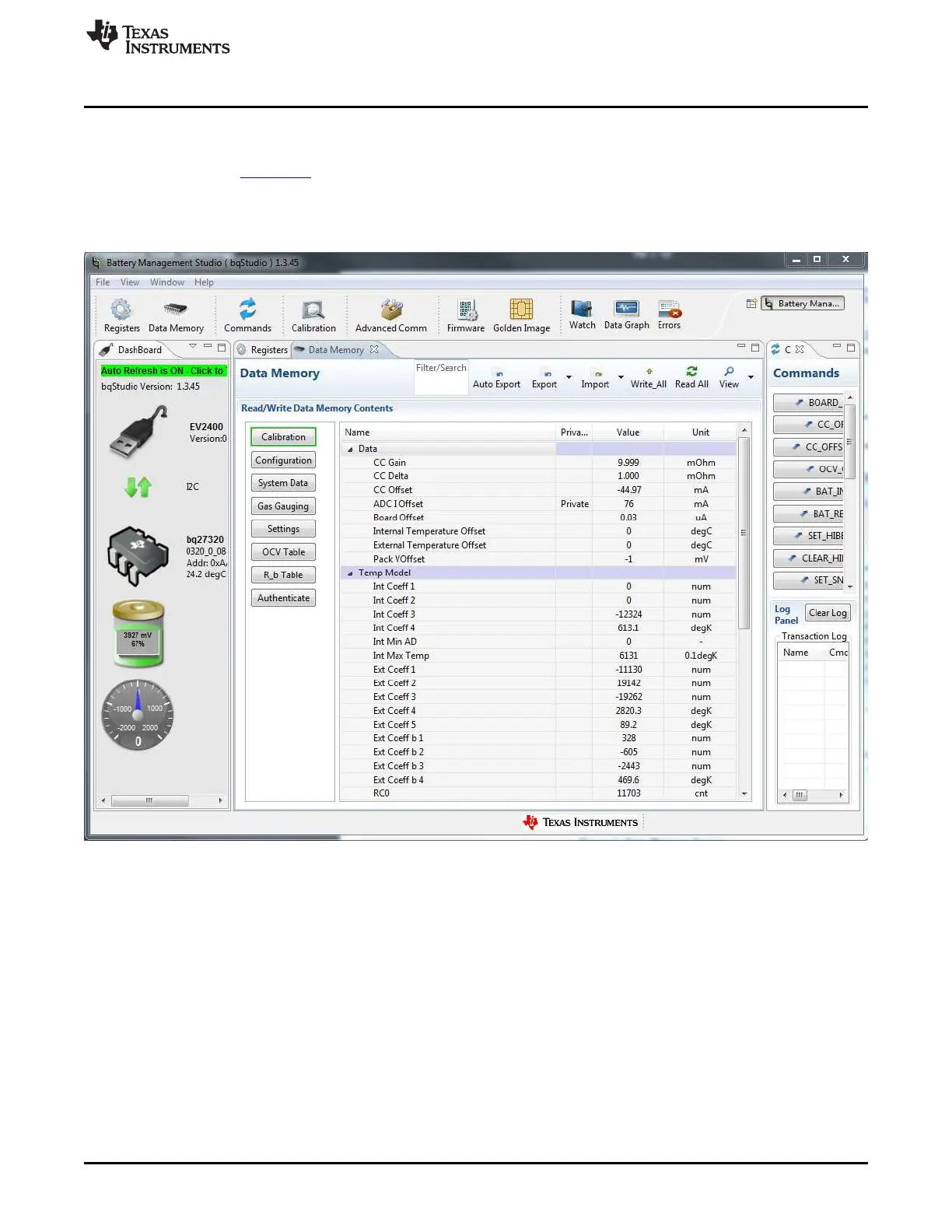Click the Auto Export icon
The width and height of the screenshot is (952, 1232).
[x=499, y=373]
